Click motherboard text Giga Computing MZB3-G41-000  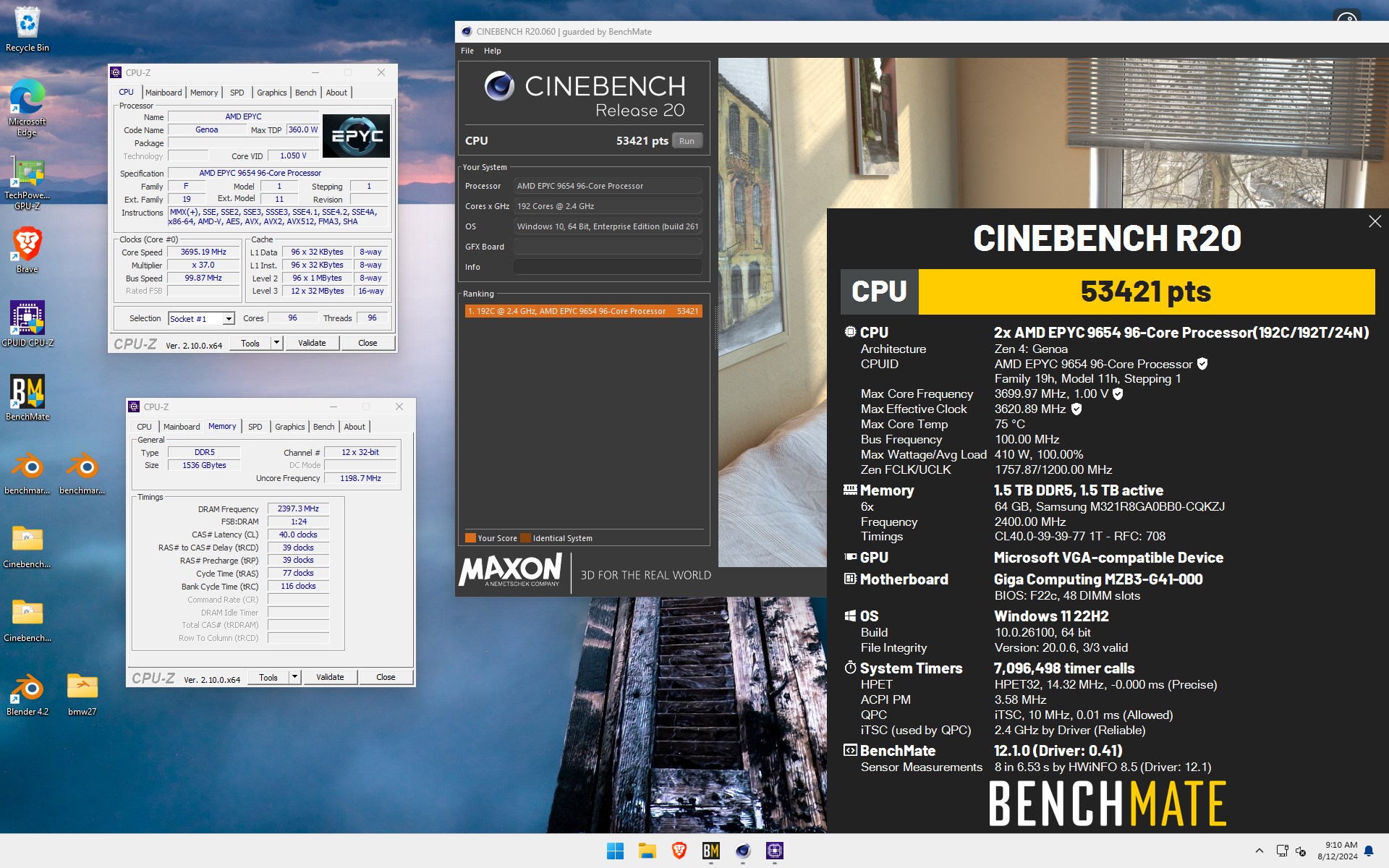pyautogui.click(x=1098, y=579)
